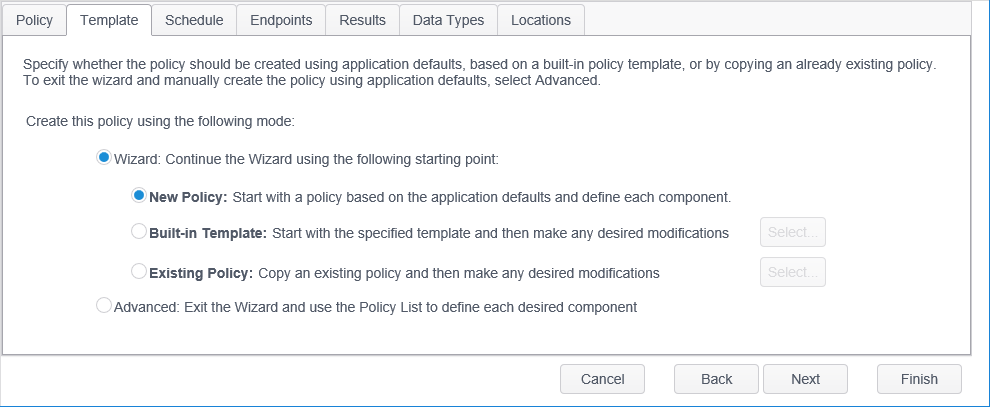Image resolution: width=990 pixels, height=407 pixels.
Task: Open the Locations tab
Action: pos(541,20)
